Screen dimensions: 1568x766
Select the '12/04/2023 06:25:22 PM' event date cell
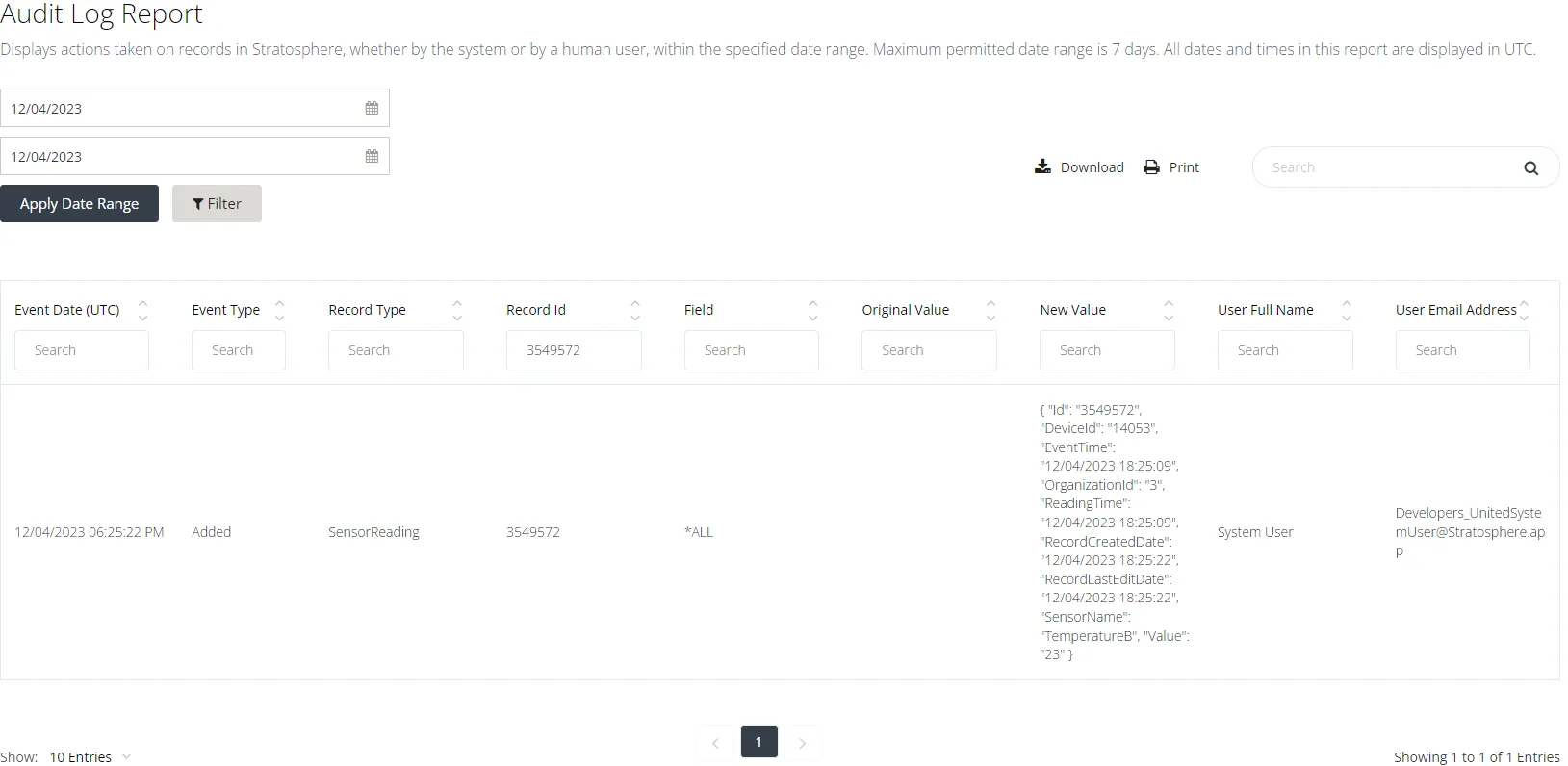90,532
